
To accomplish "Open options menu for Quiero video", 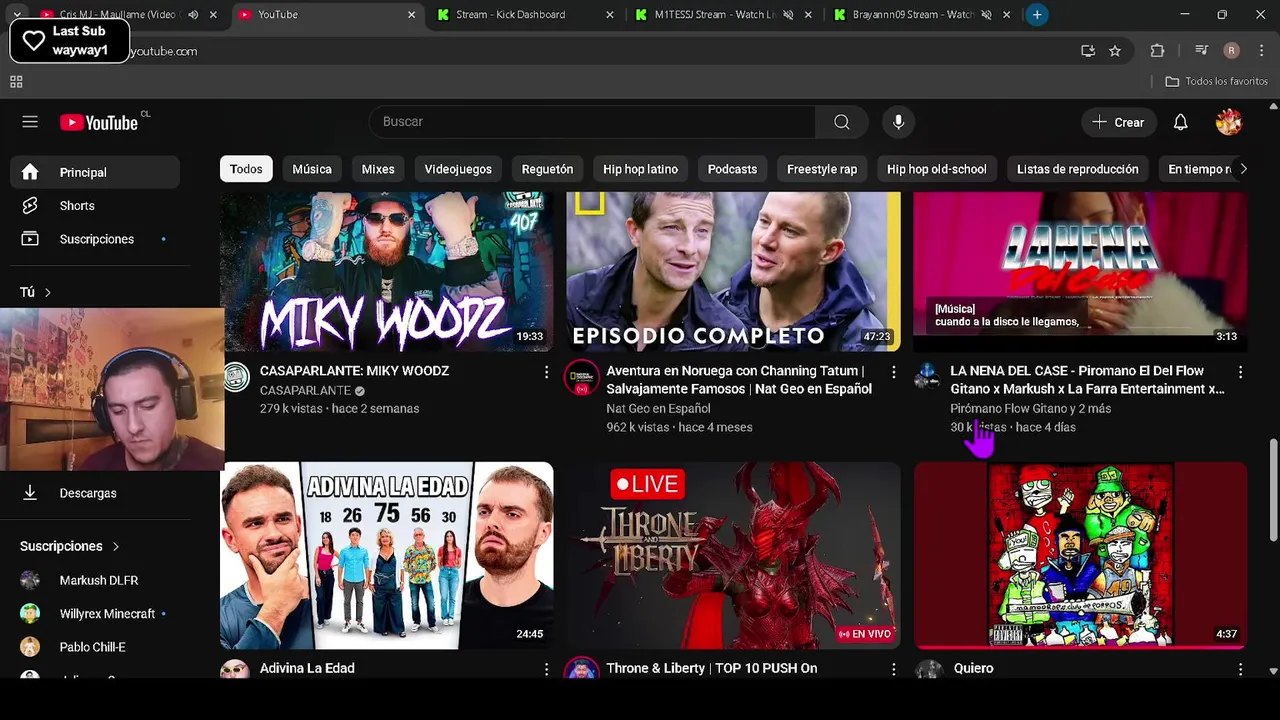I will tap(1240, 669).
